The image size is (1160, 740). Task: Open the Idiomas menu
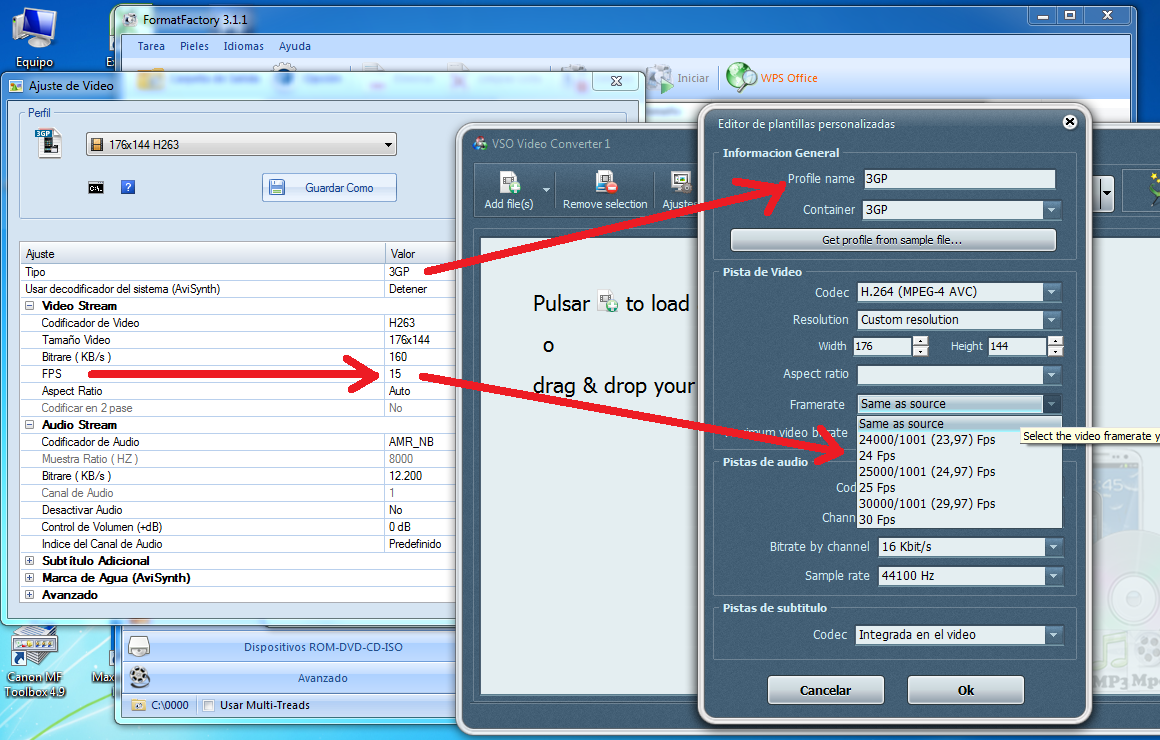(x=243, y=46)
